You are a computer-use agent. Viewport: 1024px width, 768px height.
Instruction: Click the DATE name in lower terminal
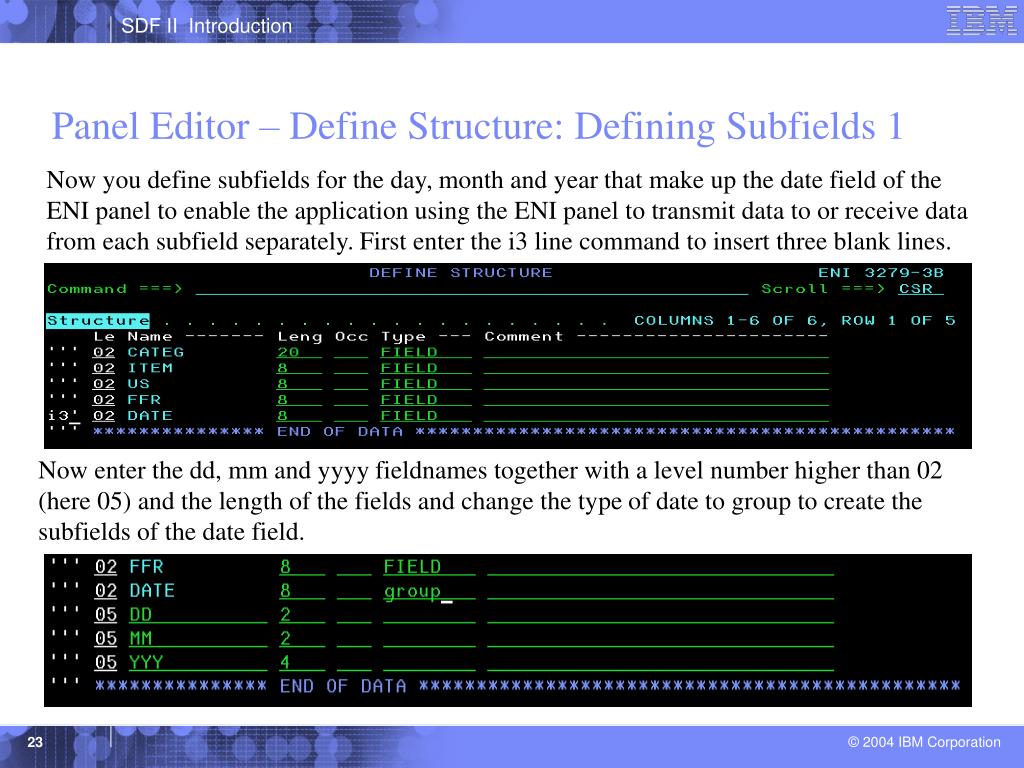click(x=152, y=590)
